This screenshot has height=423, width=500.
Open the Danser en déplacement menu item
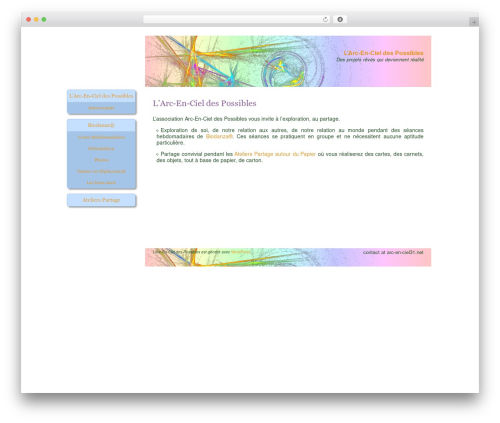click(x=101, y=171)
